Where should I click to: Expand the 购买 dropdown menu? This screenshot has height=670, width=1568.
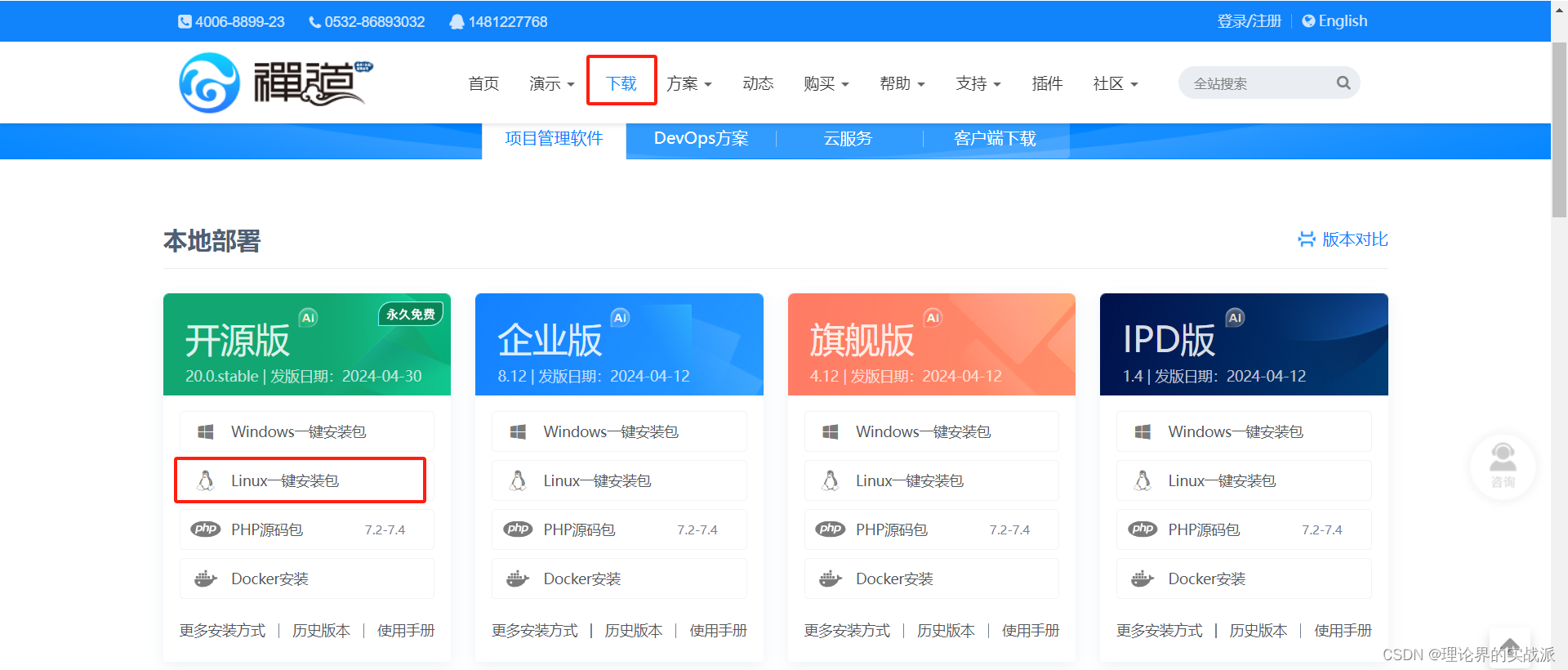826,83
